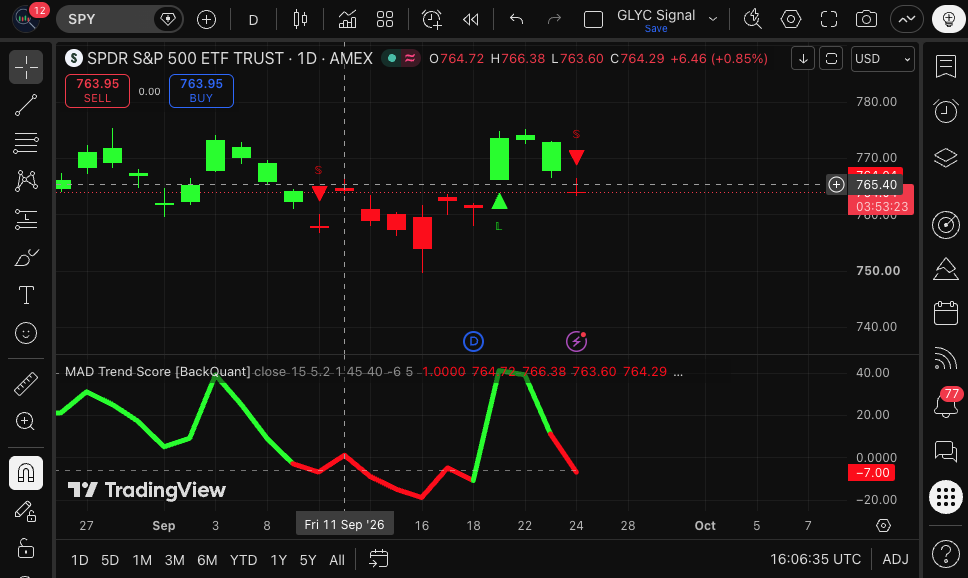The image size is (968, 578).
Task: Open the chart patterns tool group
Action: coord(26,181)
